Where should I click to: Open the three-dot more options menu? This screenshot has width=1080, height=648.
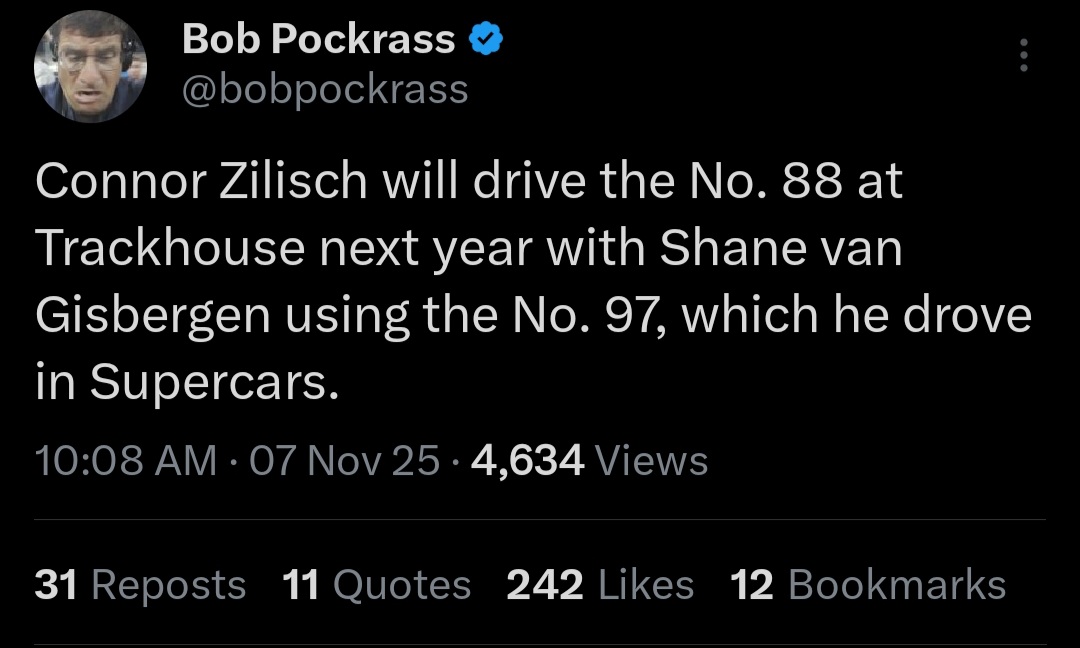1022,56
